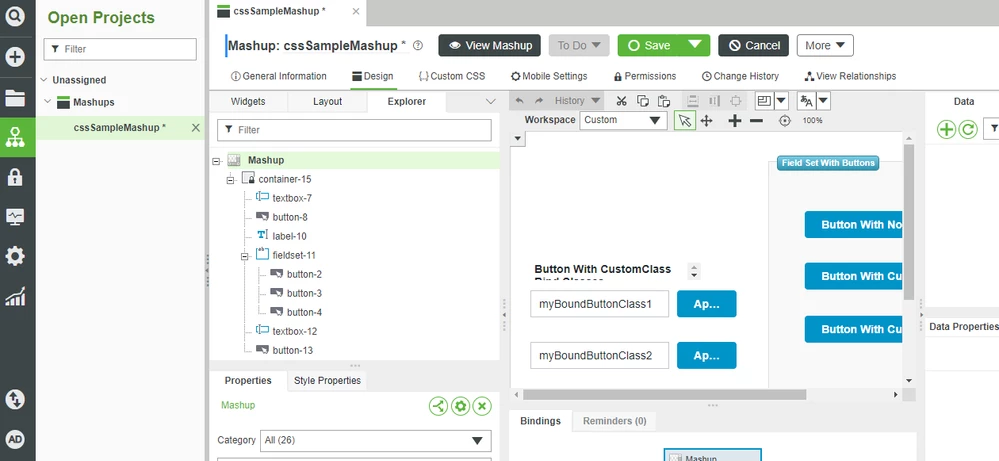The image size is (999, 461).
Task: Click the redo arrow in toolbar
Action: tap(539, 101)
